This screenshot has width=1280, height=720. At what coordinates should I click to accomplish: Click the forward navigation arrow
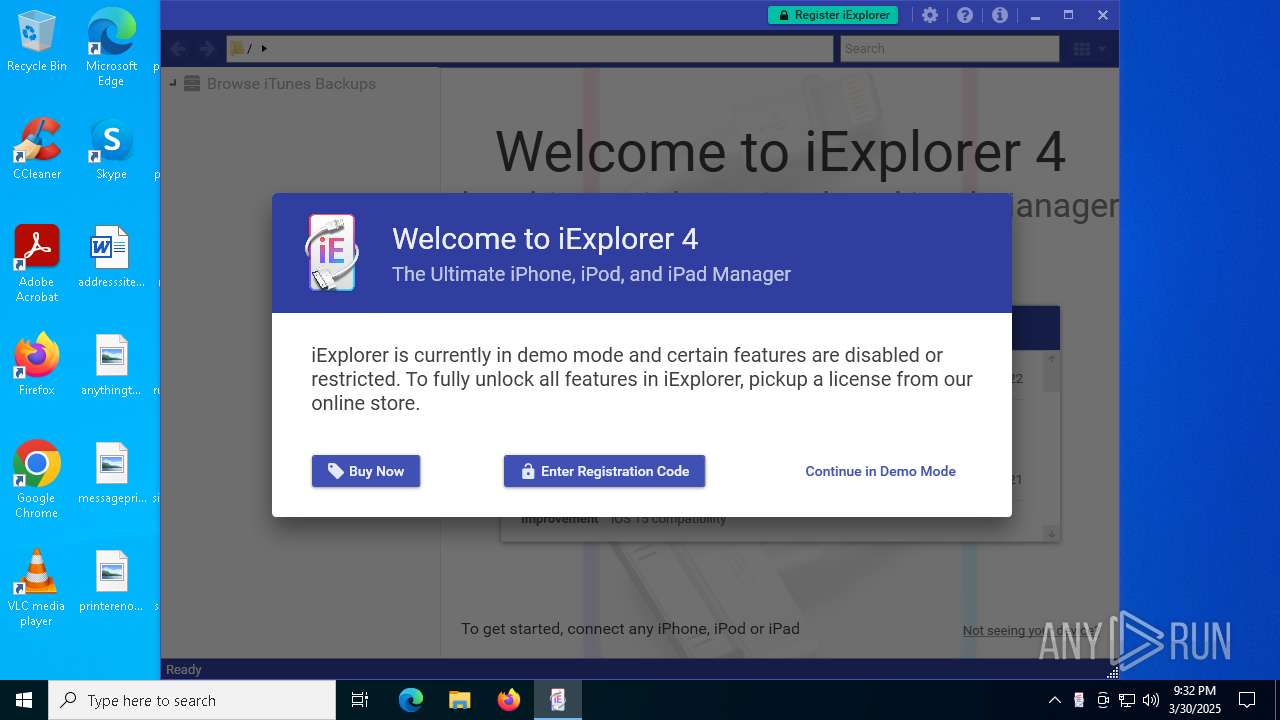207,48
